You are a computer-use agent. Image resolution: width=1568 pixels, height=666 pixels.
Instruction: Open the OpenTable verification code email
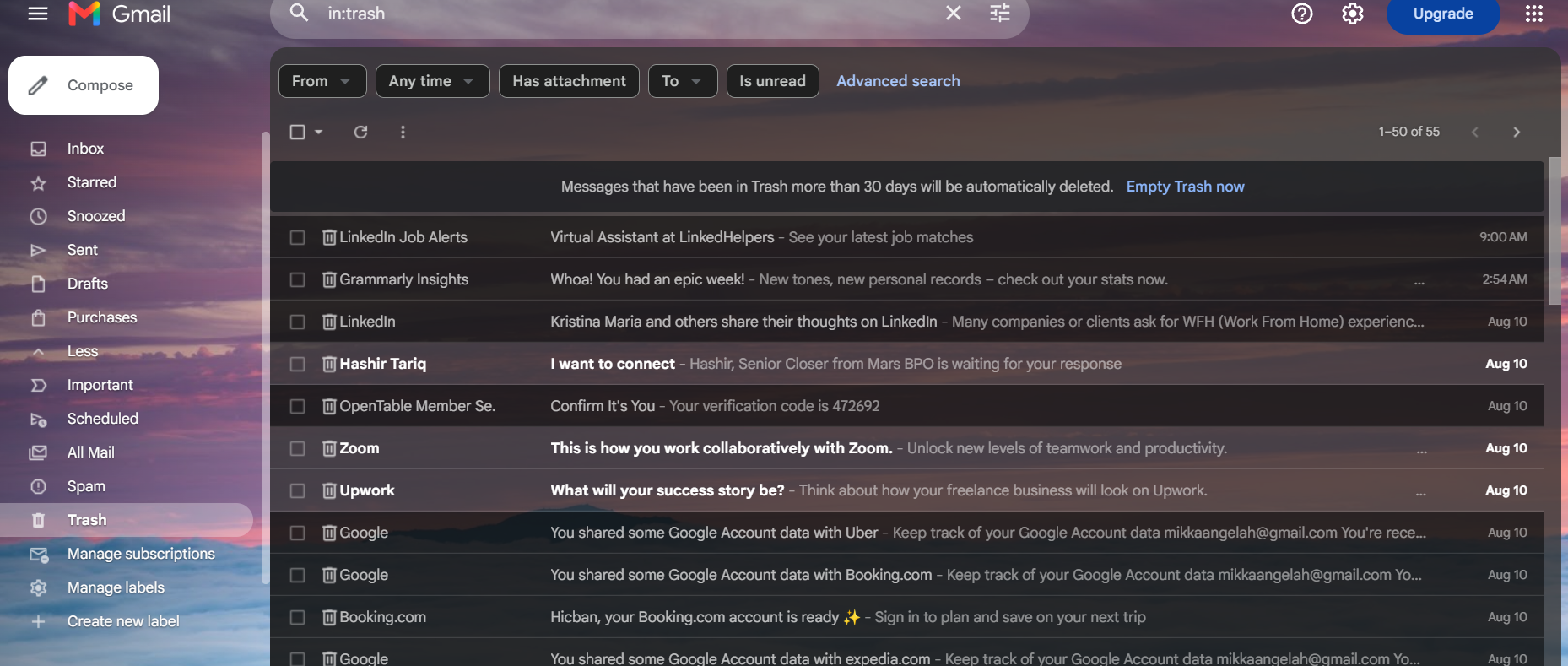pyautogui.click(x=907, y=406)
